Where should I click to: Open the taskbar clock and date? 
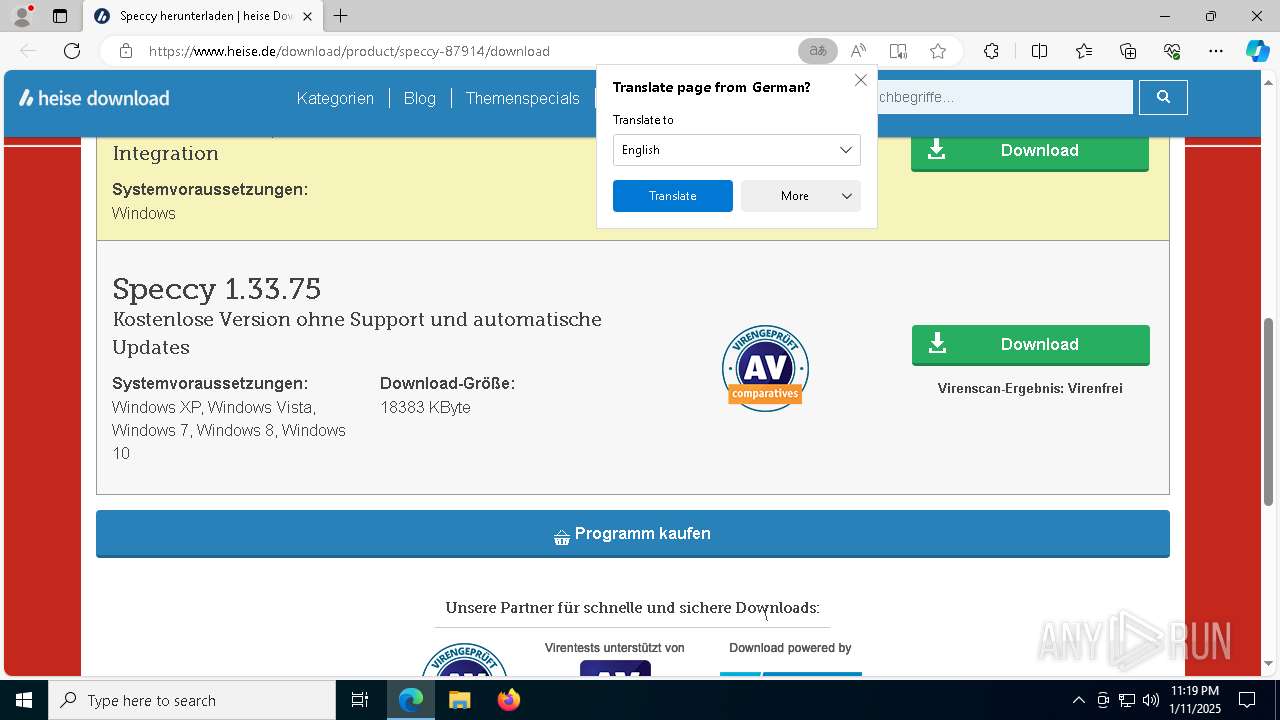1195,700
